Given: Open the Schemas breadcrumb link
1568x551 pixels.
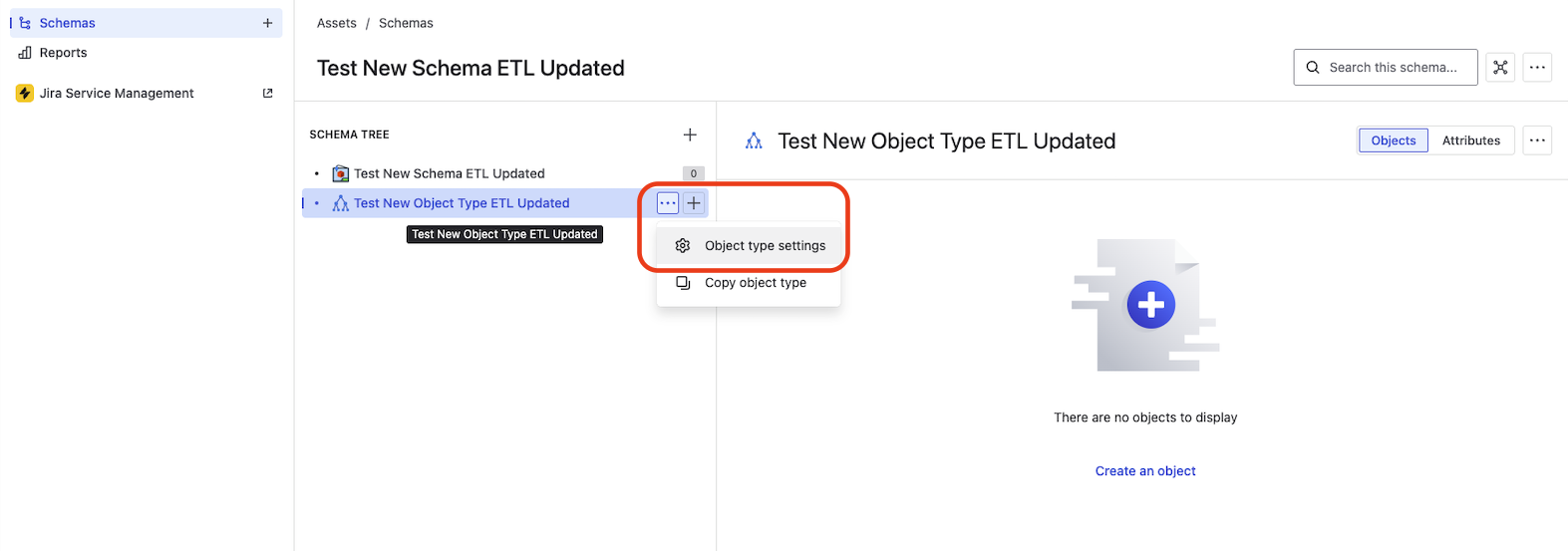Looking at the screenshot, I should point(406,23).
